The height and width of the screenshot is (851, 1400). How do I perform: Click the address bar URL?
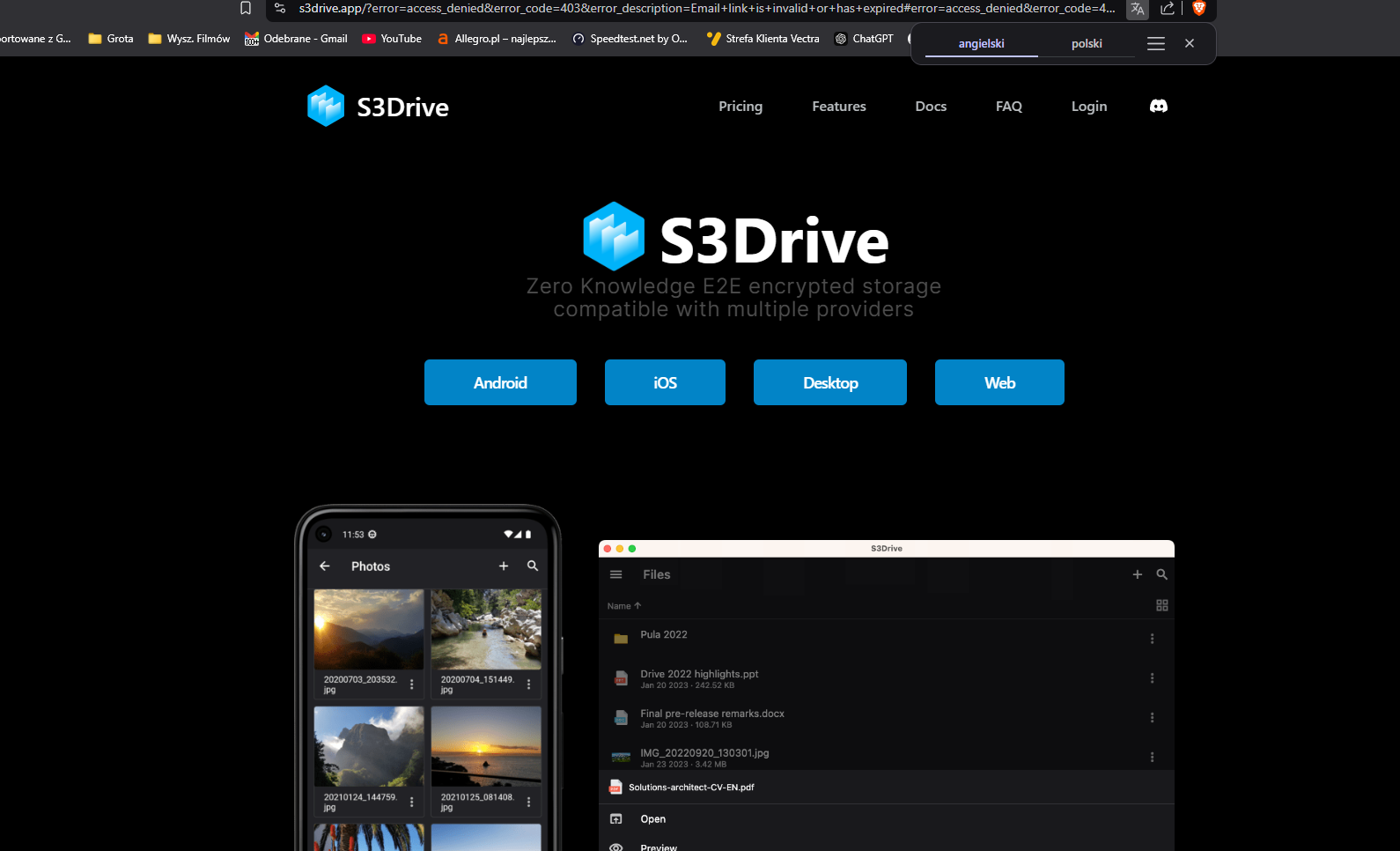(x=707, y=8)
